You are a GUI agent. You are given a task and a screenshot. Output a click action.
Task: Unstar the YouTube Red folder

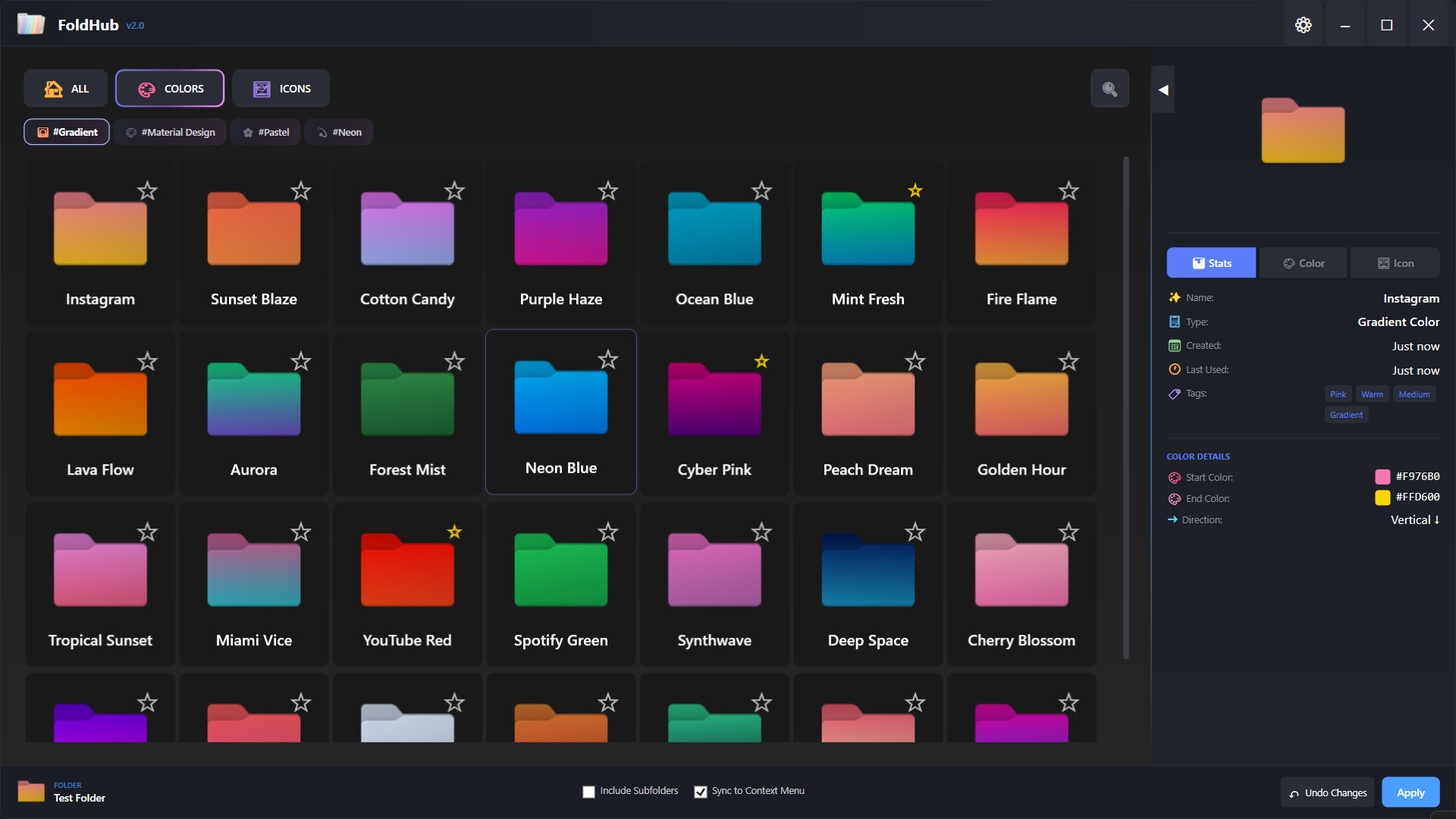(x=454, y=532)
